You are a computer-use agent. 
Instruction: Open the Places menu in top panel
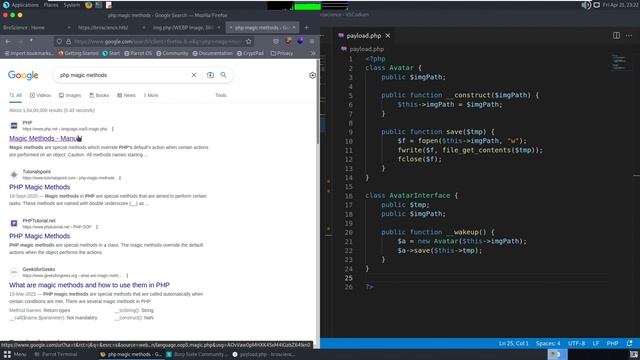[51, 5]
